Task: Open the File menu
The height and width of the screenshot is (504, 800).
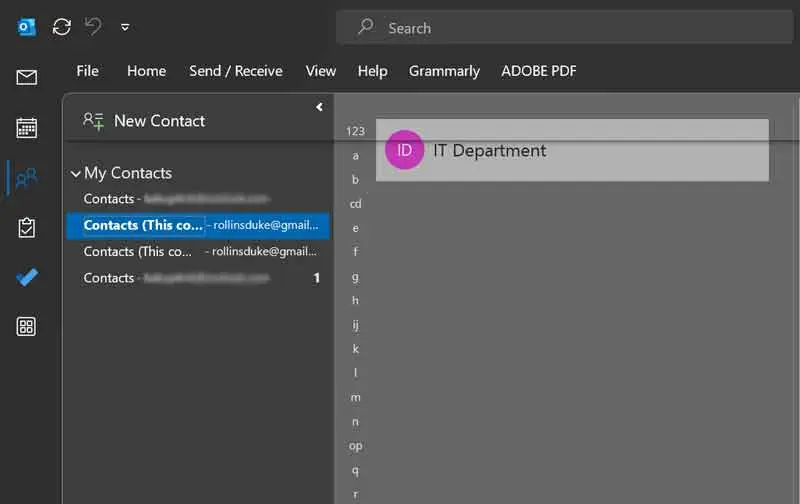Action: pos(88,71)
